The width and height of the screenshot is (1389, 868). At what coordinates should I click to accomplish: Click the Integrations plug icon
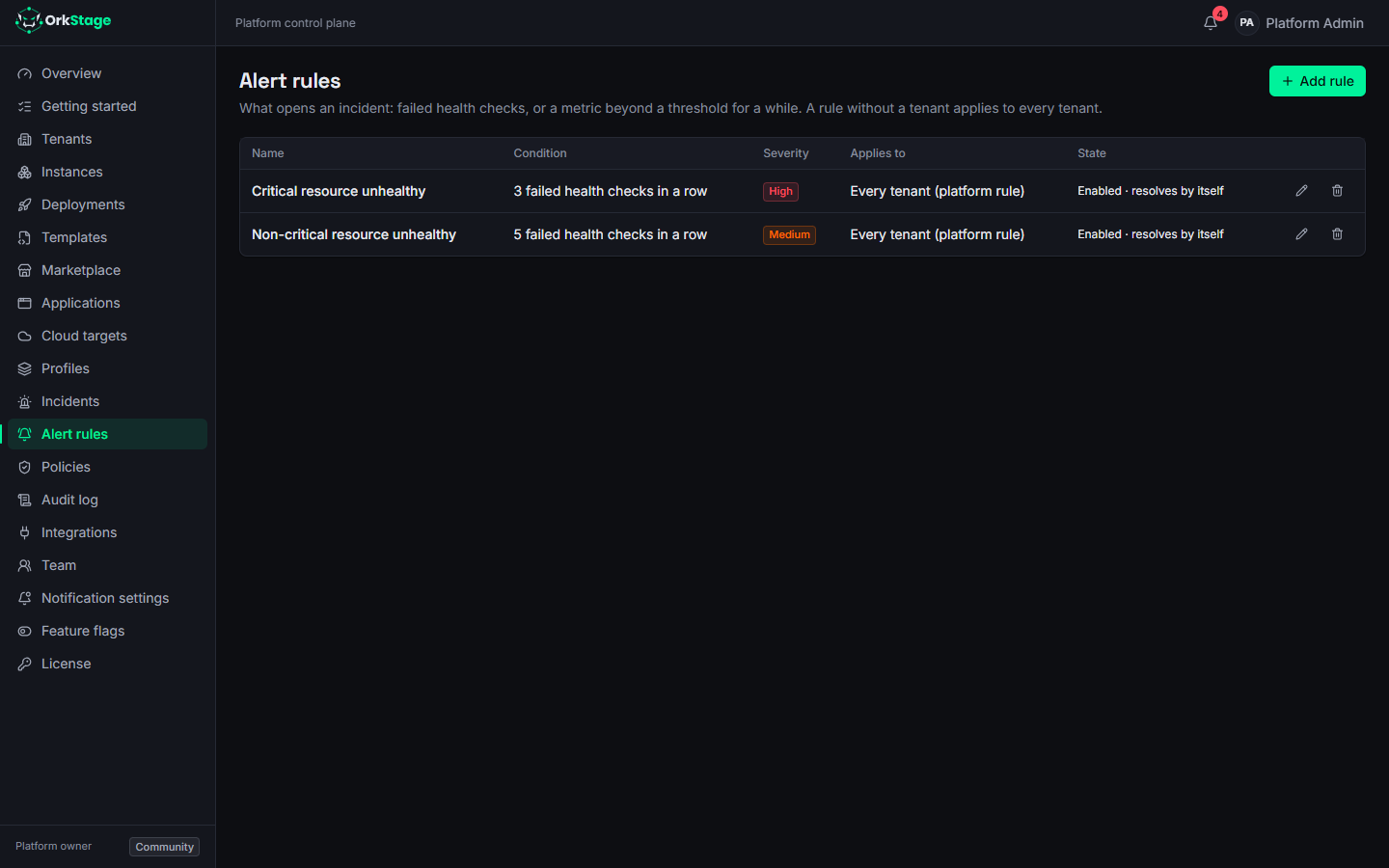pos(25,532)
